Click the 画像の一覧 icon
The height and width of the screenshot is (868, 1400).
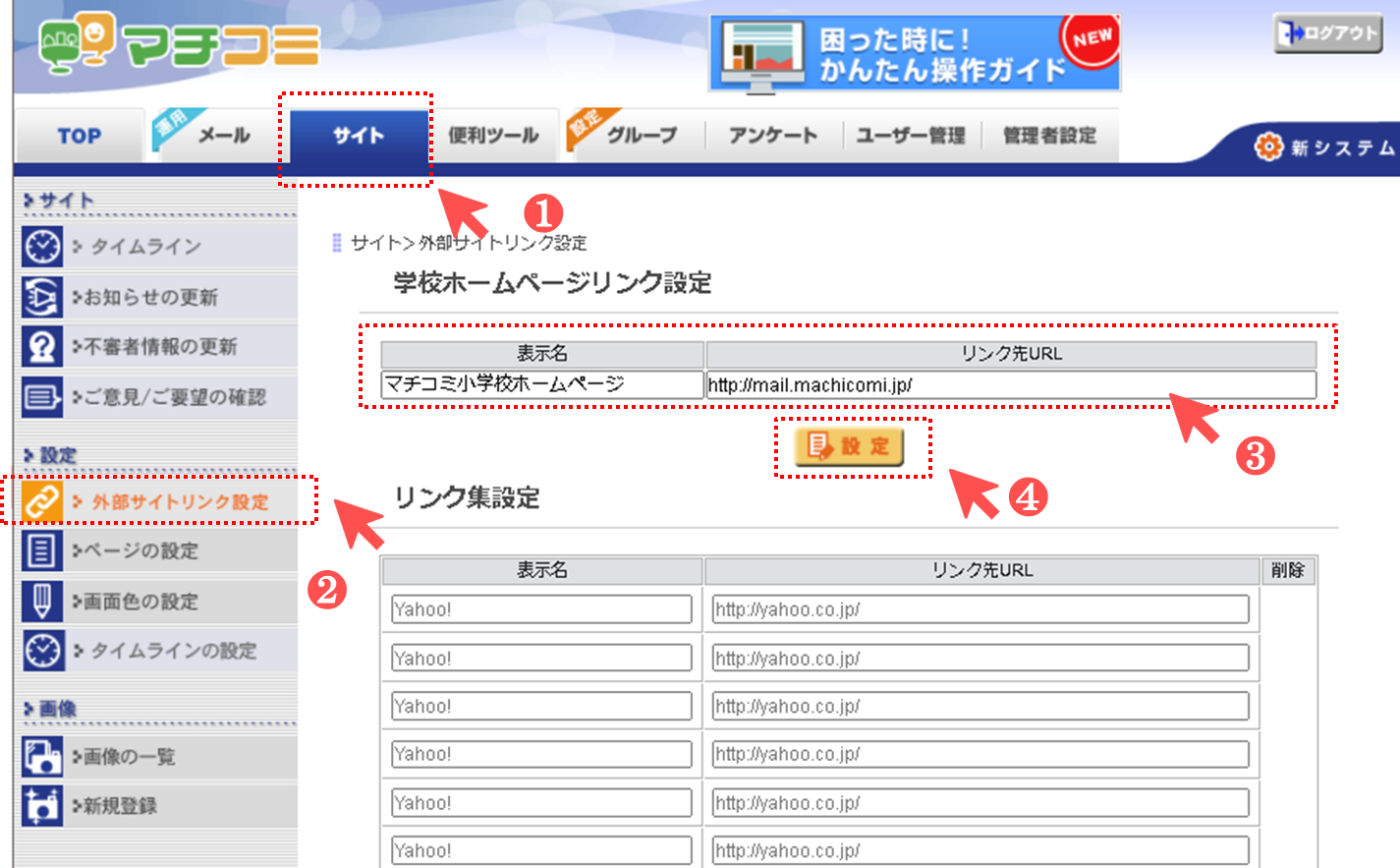42,756
